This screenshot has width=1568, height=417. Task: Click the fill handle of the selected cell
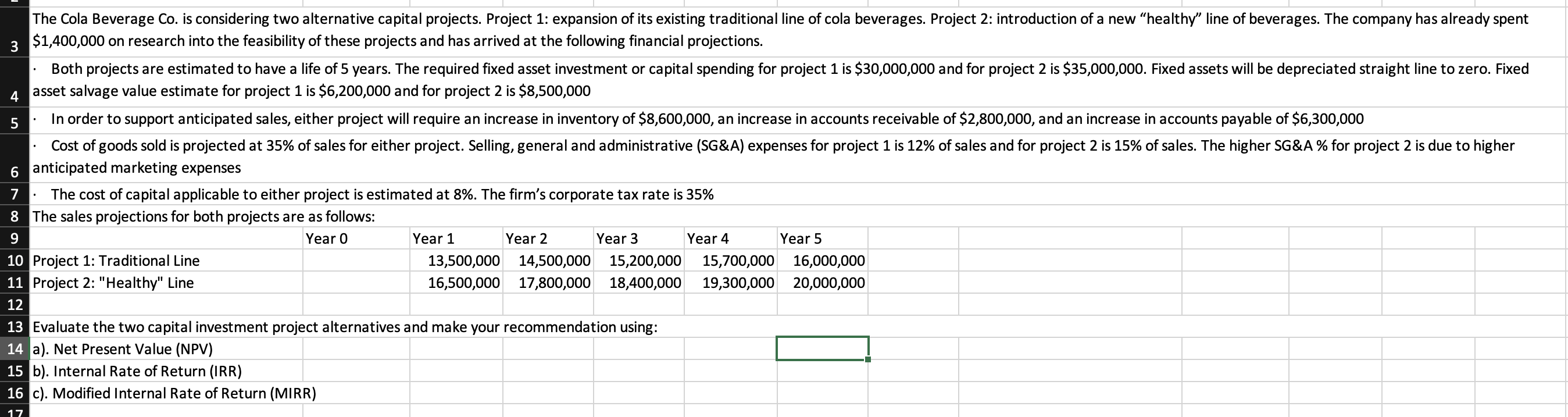click(x=868, y=359)
